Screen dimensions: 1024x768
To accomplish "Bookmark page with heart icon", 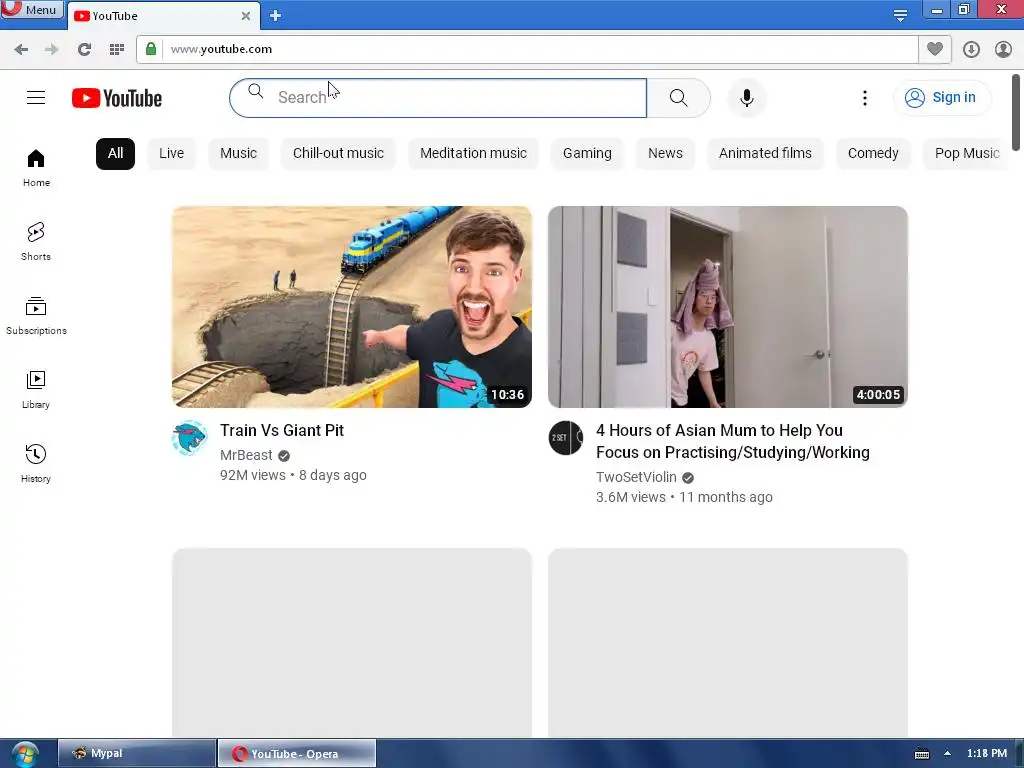I will (x=935, y=49).
